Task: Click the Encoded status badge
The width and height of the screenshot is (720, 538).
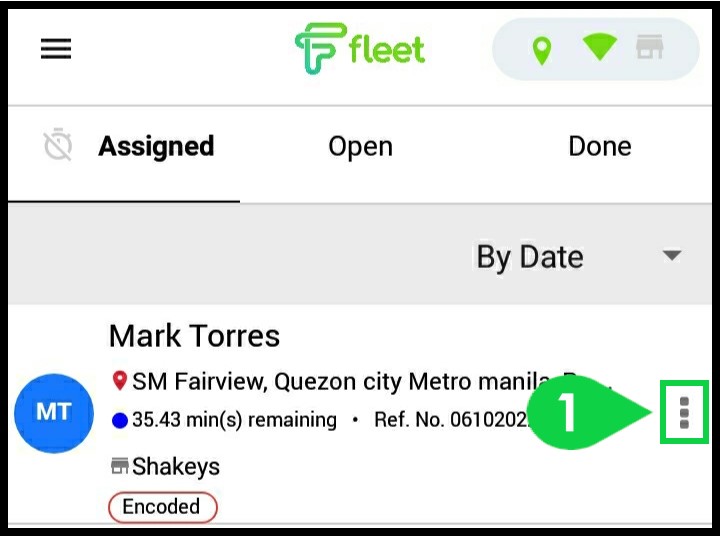Action: pyautogui.click(x=163, y=507)
